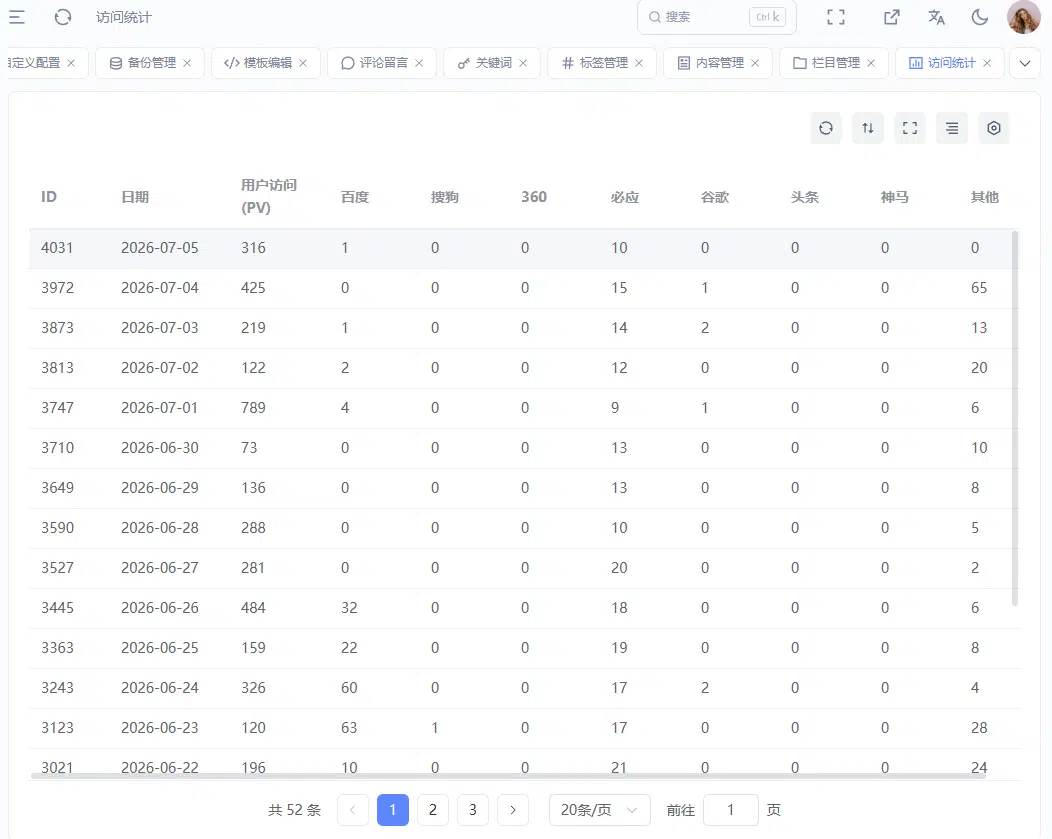Refresh the table data
1052x839 pixels.
tap(826, 128)
